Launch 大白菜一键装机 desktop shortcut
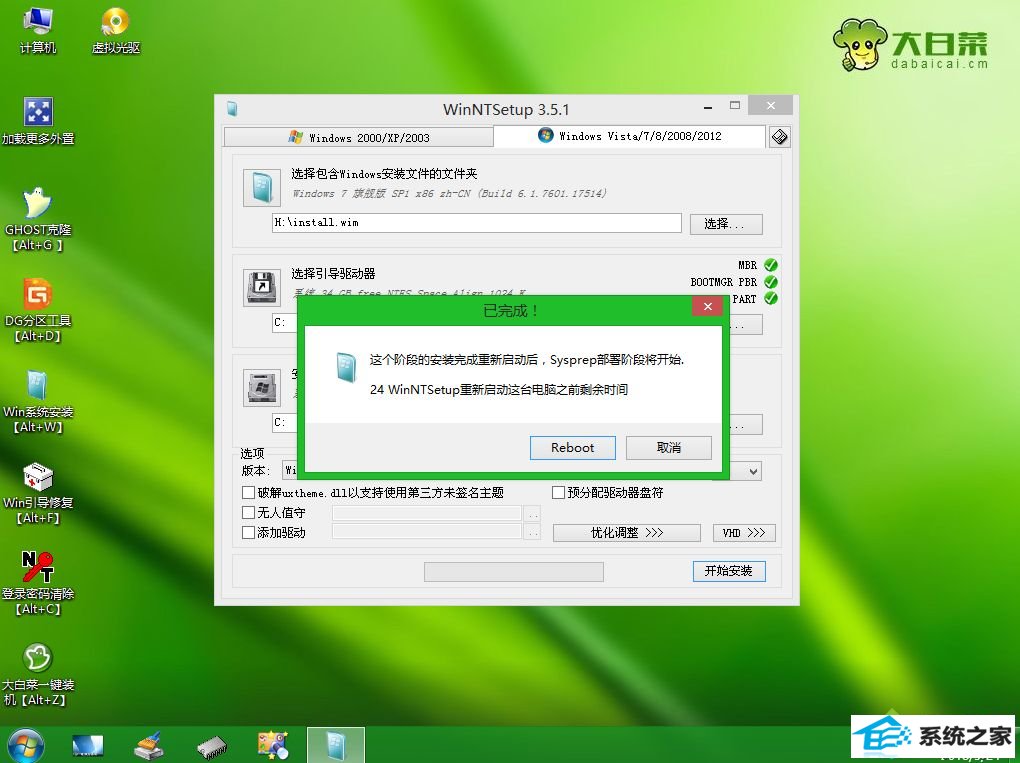The width and height of the screenshot is (1020, 763). (38, 675)
